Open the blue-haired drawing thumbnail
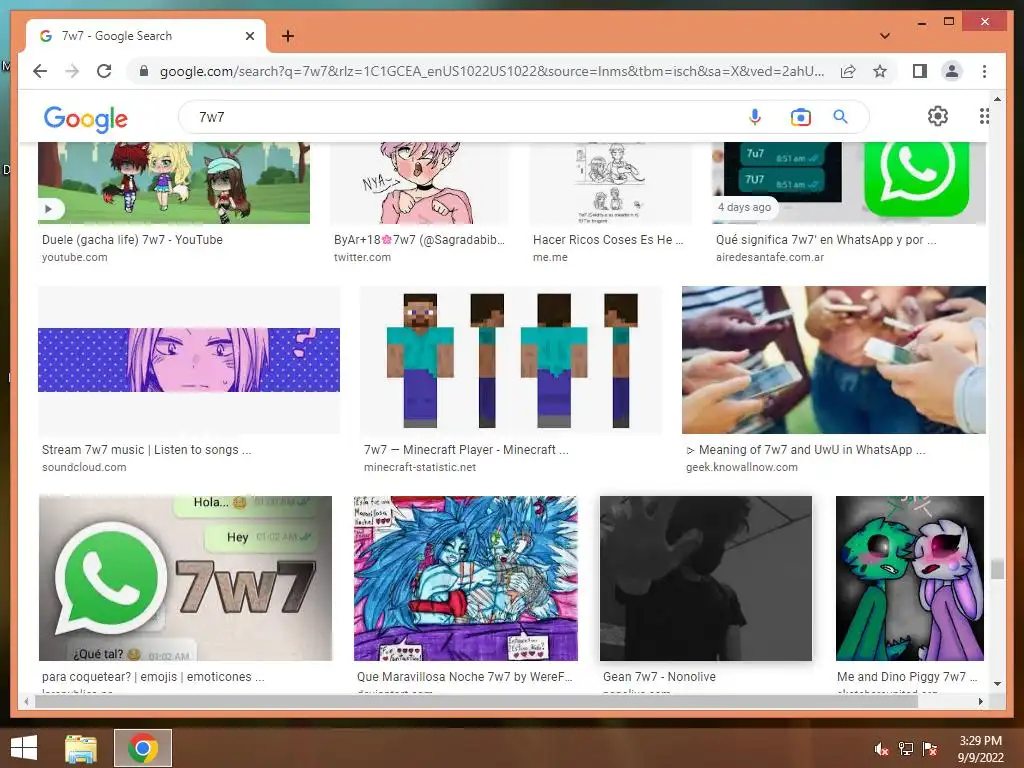Image resolution: width=1024 pixels, height=768 pixels. point(466,578)
